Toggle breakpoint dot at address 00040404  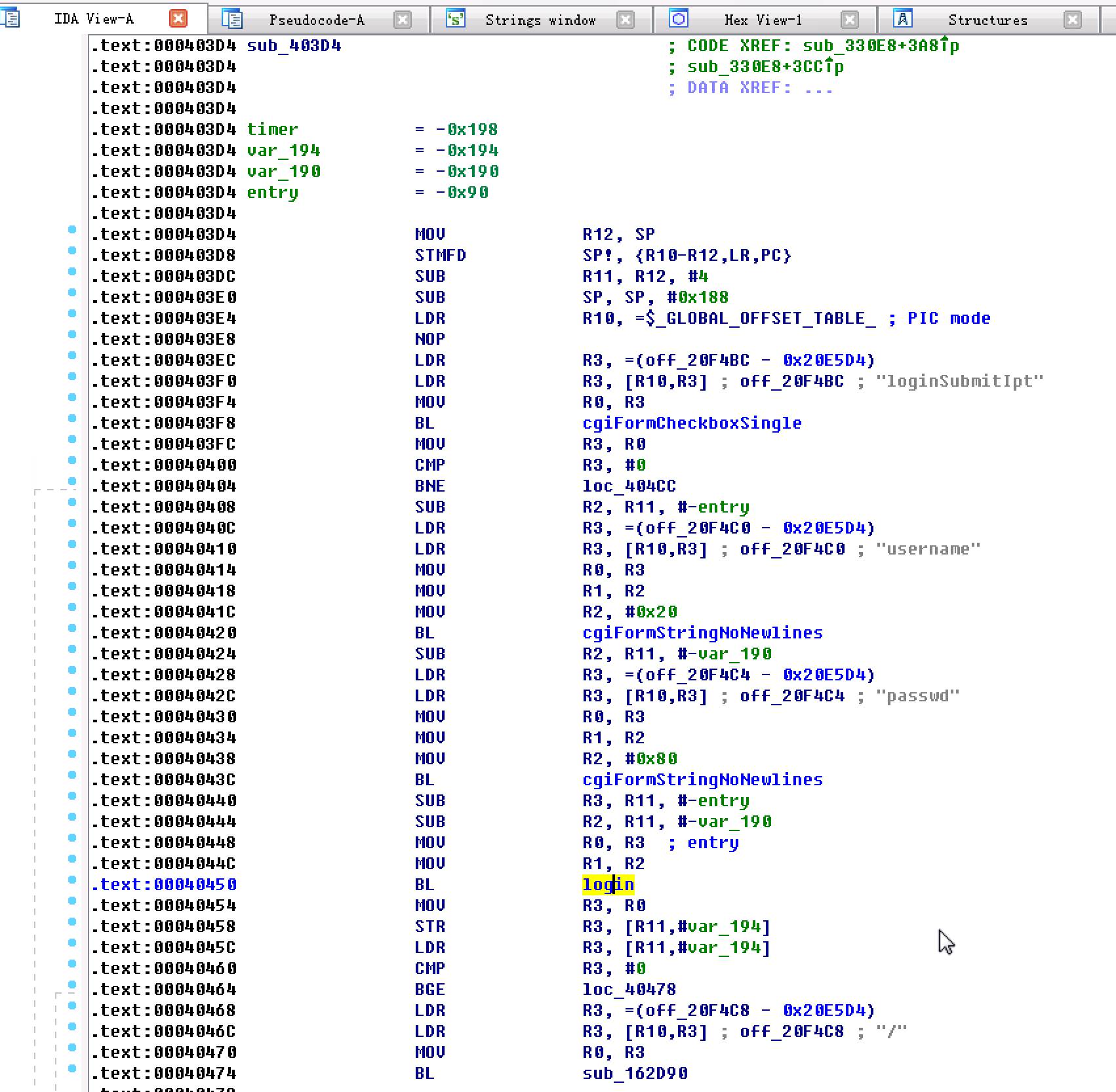pos(72,481)
